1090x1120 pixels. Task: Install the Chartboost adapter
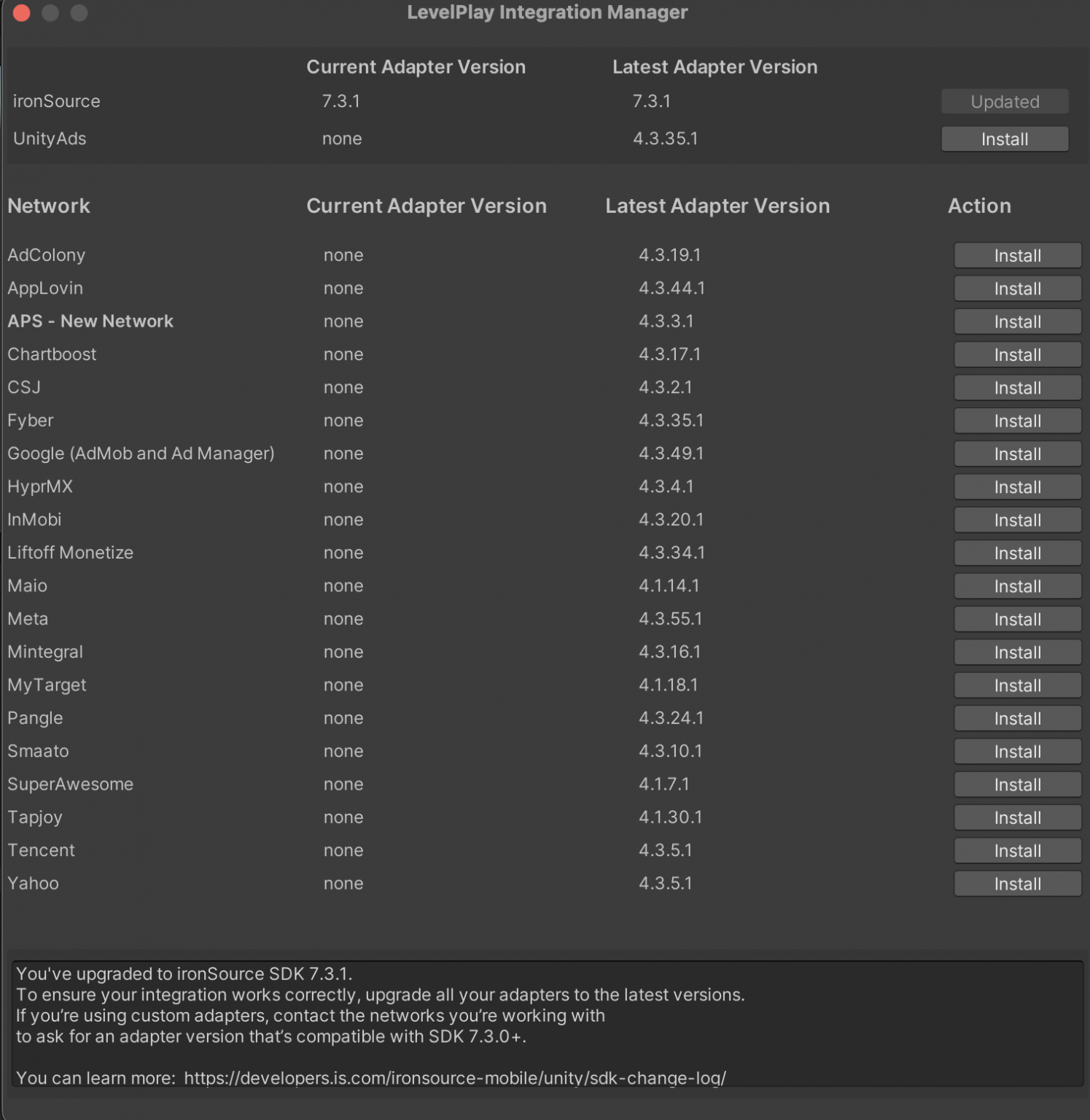pyautogui.click(x=1017, y=354)
